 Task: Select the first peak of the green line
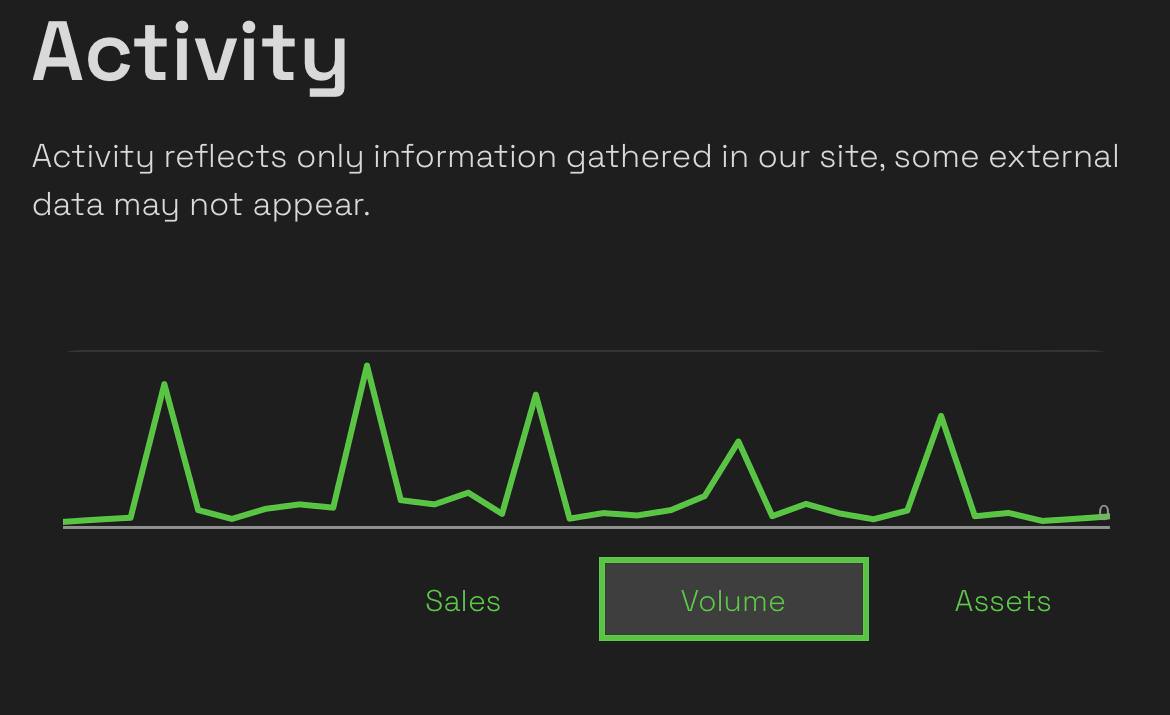coord(164,384)
